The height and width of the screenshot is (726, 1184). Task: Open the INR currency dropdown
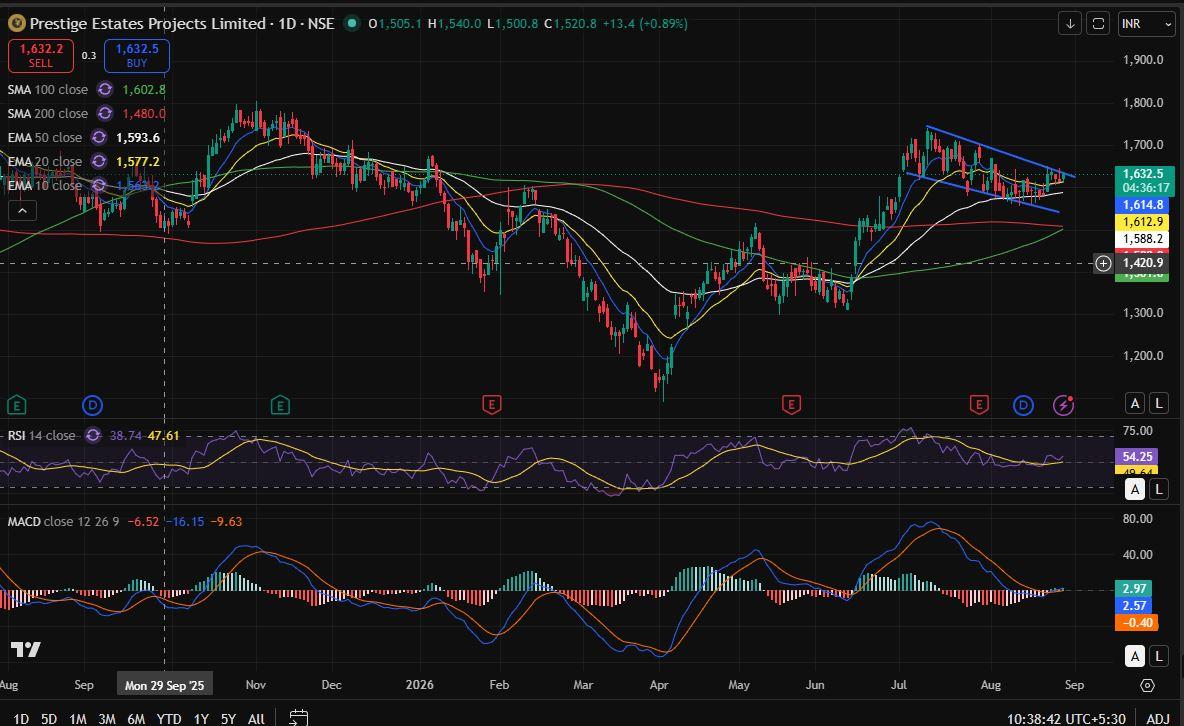tap(1146, 23)
